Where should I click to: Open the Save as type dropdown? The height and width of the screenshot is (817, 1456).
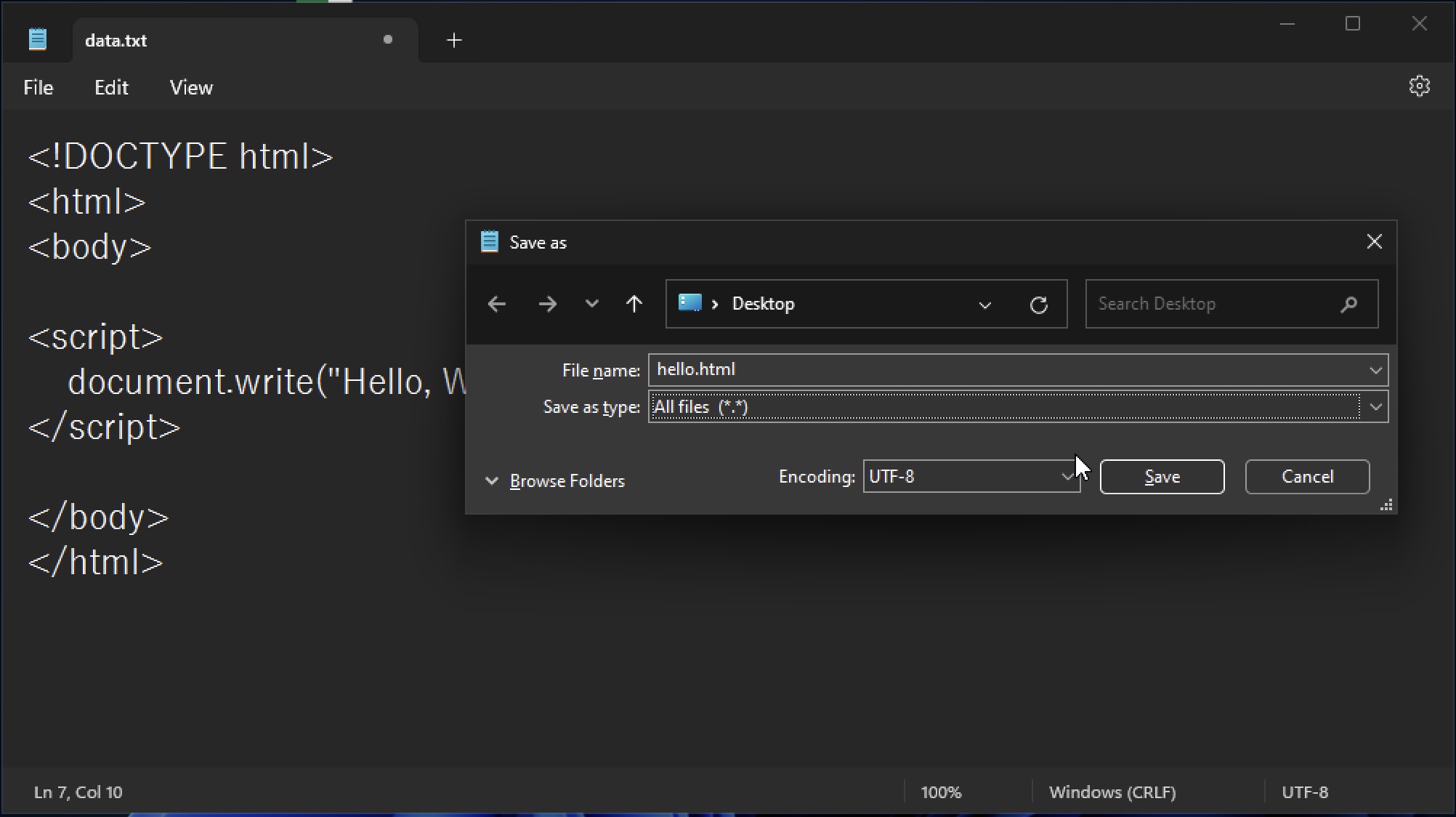1375,406
